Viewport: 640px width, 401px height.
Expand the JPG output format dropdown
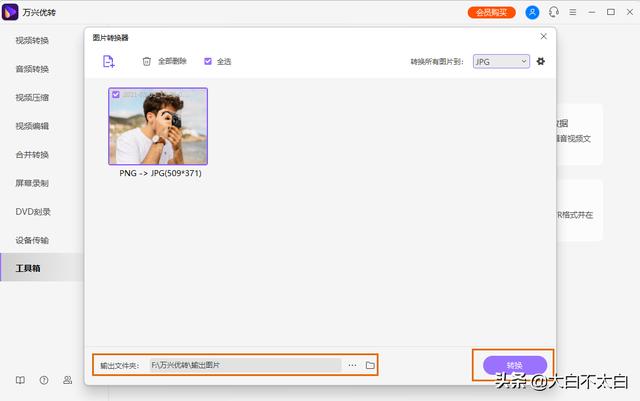tap(500, 61)
